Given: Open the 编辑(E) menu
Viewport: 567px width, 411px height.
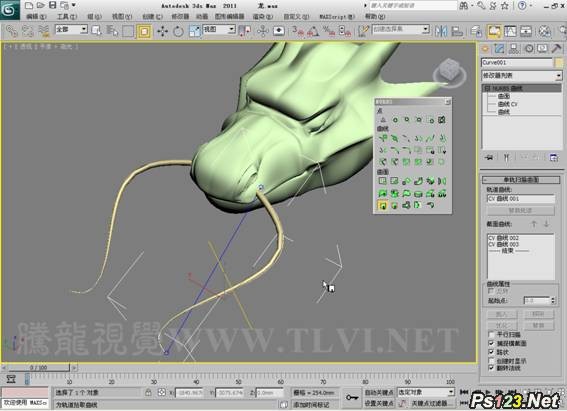Looking at the screenshot, I should point(37,17).
